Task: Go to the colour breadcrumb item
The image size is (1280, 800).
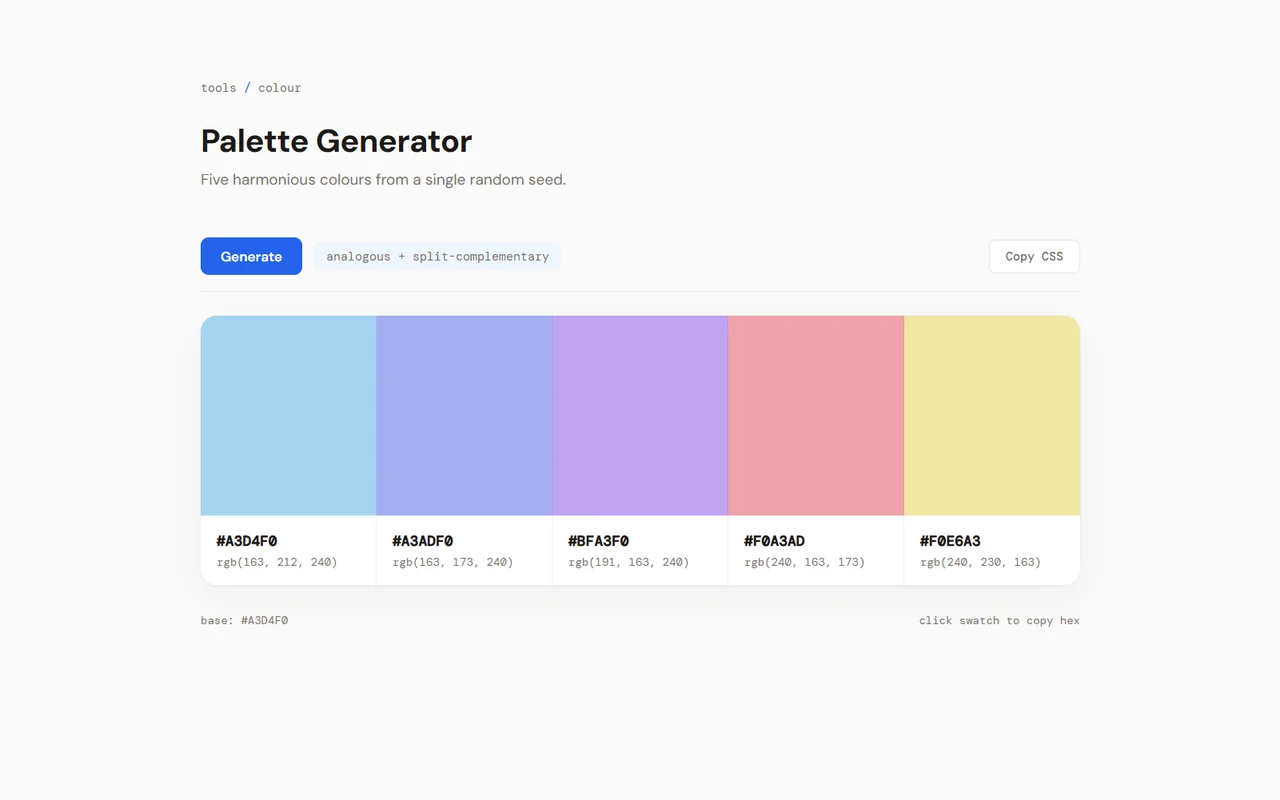Action: coord(280,88)
